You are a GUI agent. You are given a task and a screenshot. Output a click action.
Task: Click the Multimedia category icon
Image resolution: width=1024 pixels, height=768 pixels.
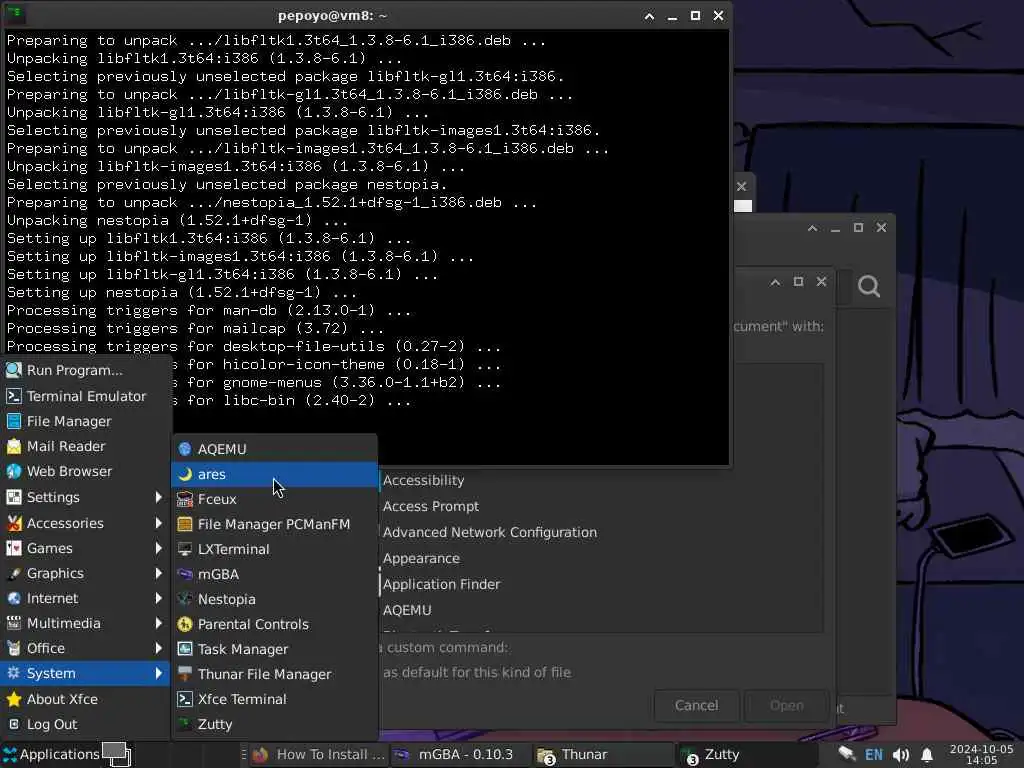point(14,623)
